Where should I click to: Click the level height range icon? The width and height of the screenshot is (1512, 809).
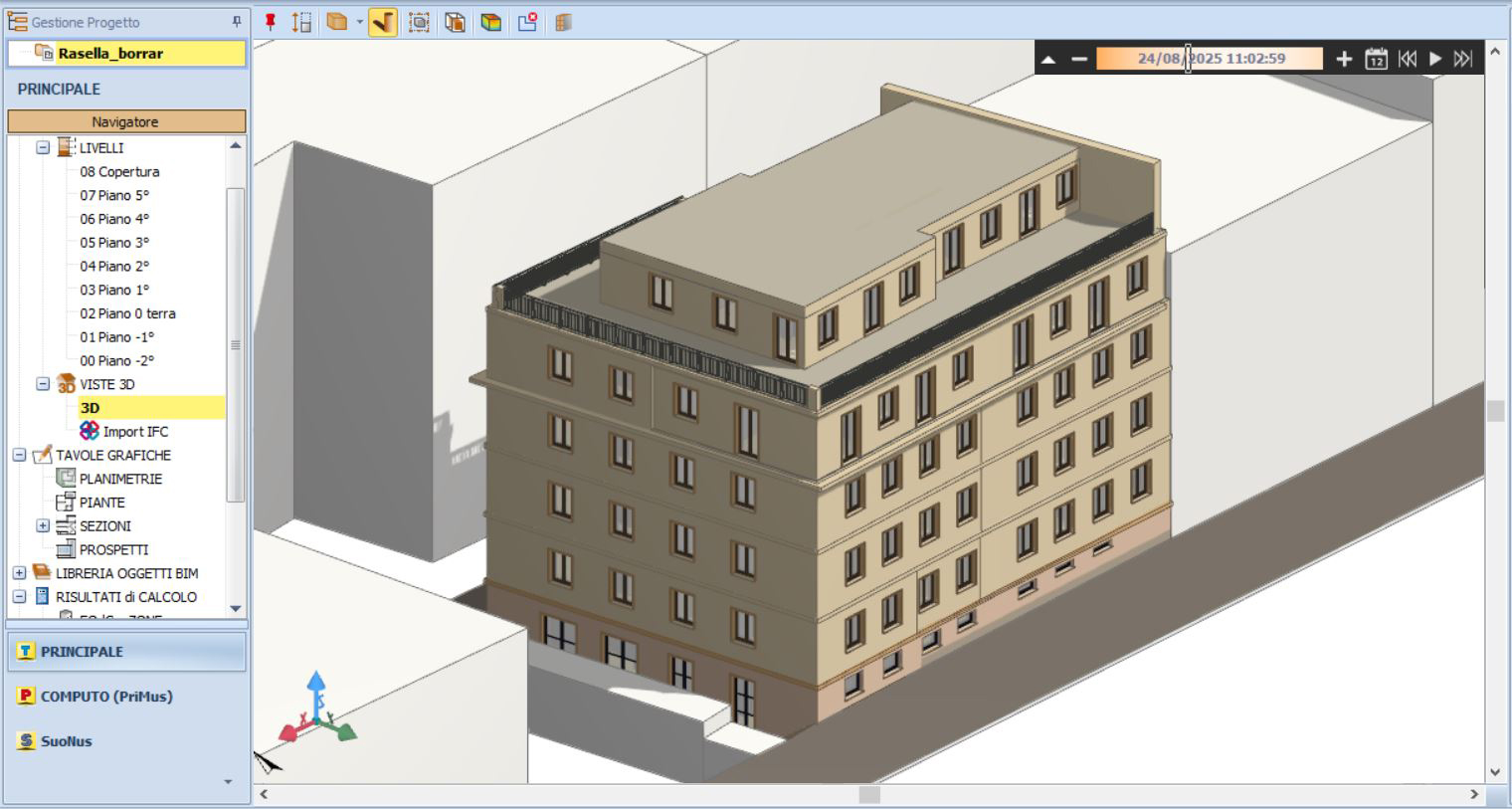[301, 22]
